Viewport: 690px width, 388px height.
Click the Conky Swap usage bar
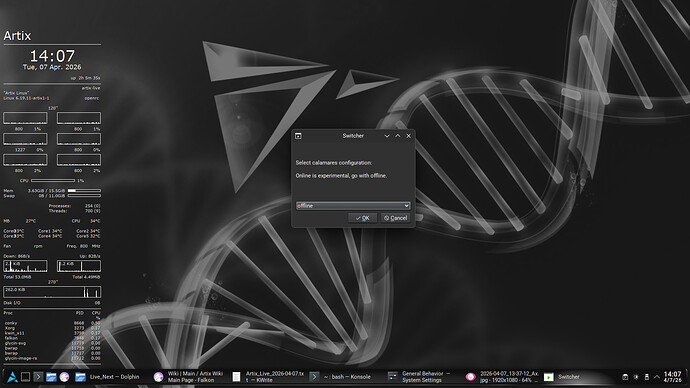pyautogui.click(x=84, y=195)
